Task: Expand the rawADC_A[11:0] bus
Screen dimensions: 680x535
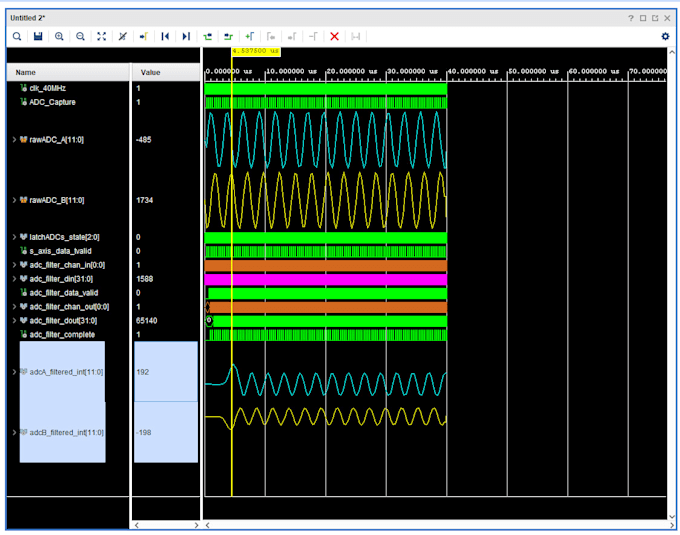Action: coord(14,140)
